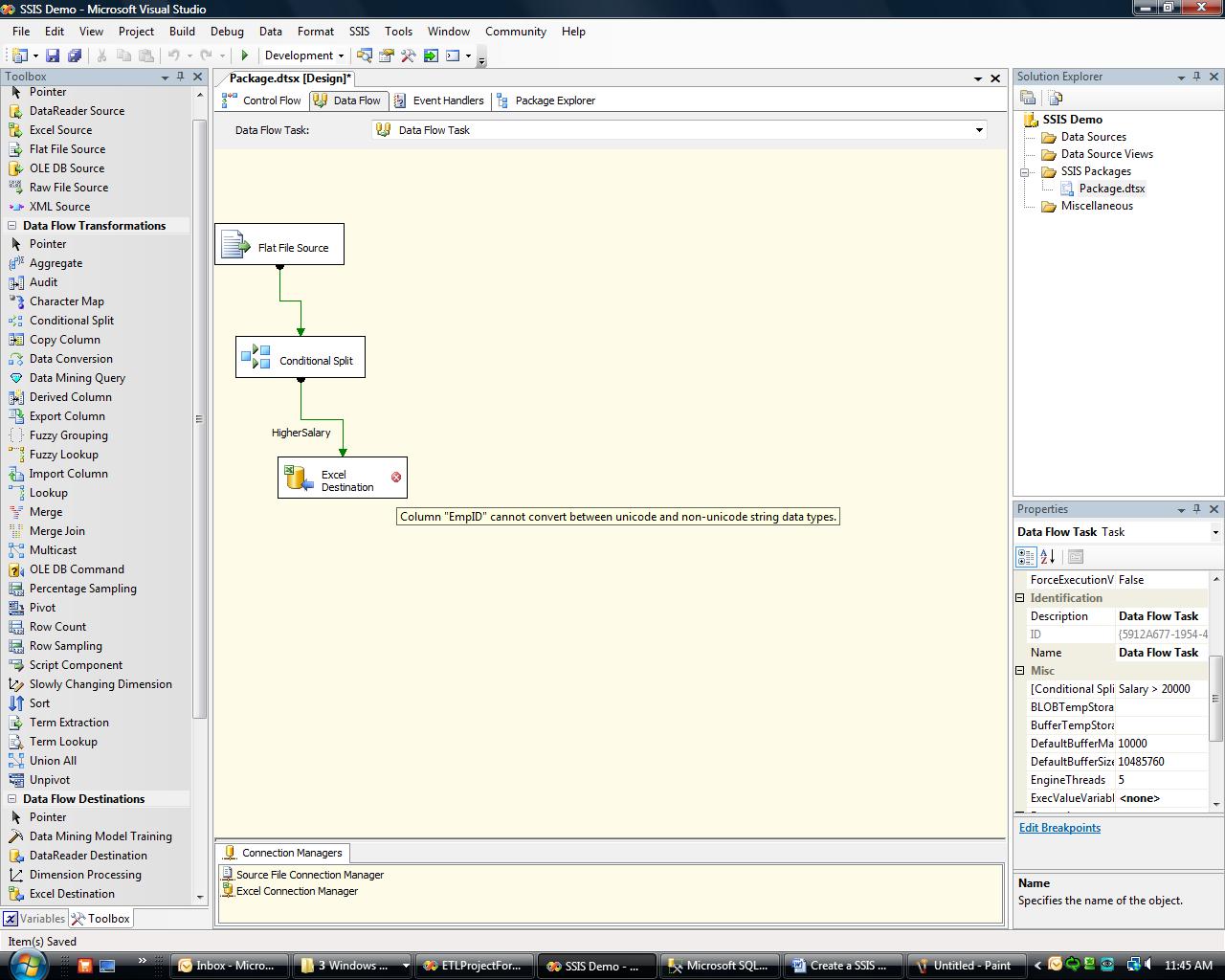This screenshot has width=1225, height=980.
Task: Open the Development configuration dropdown
Action: tap(341, 56)
